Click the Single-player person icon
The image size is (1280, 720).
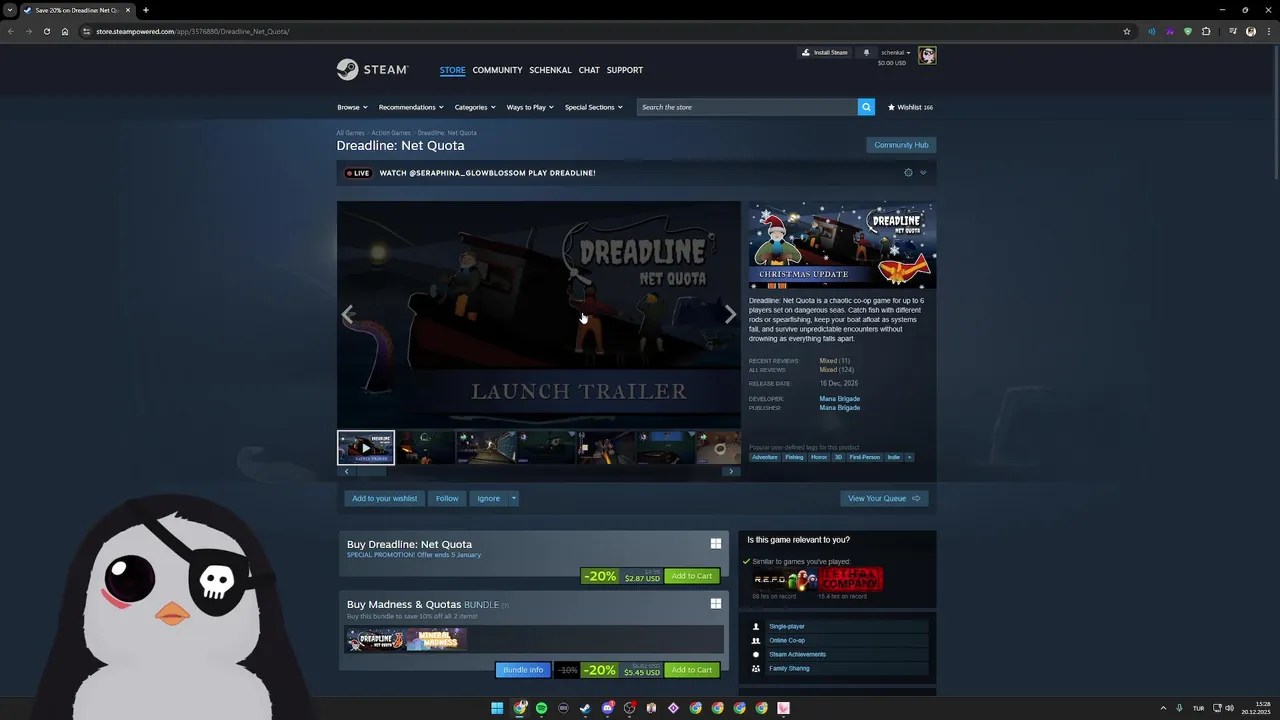756,626
